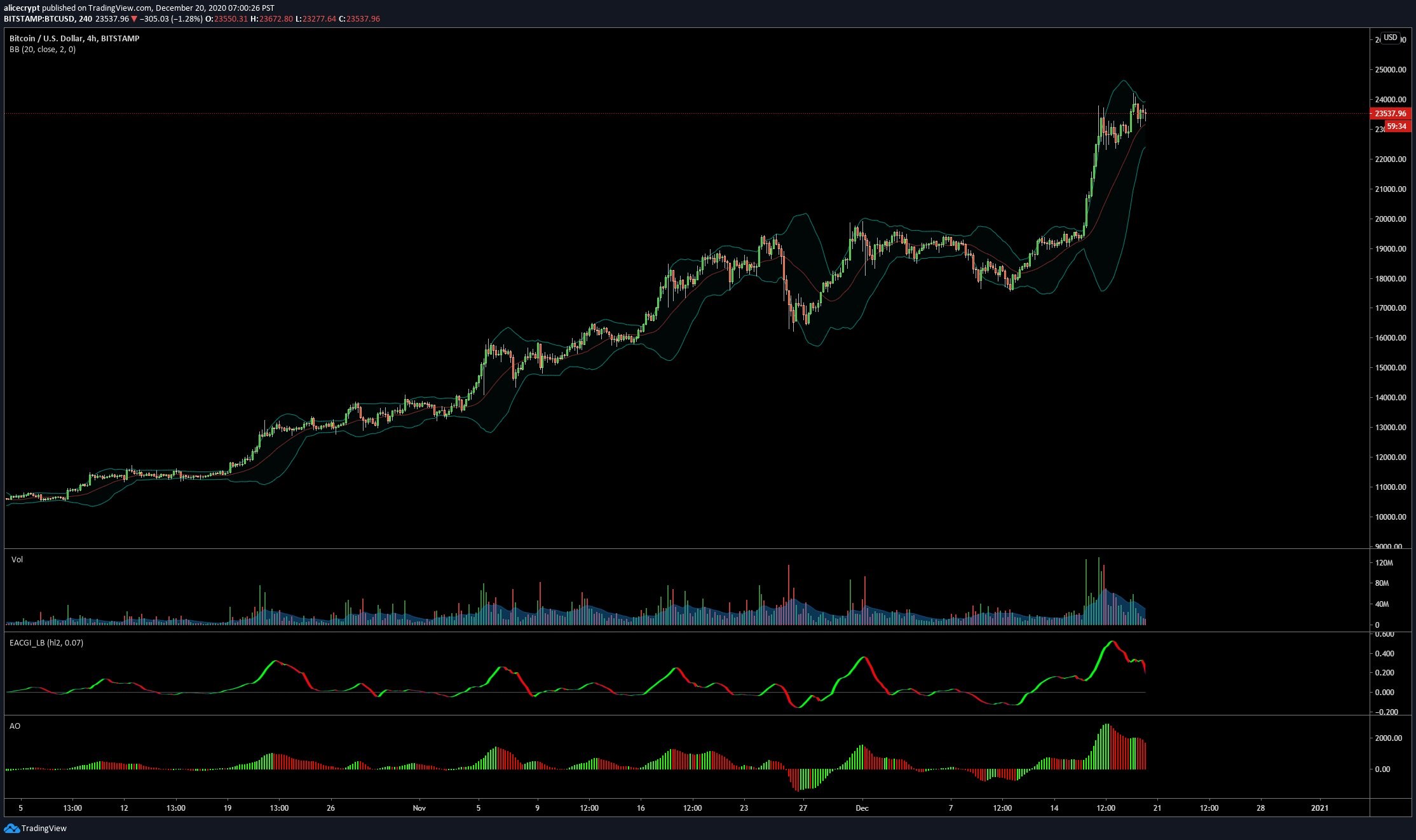Viewport: 1416px width, 840px height.
Task: Click the Vol indicator label
Action: [17, 559]
